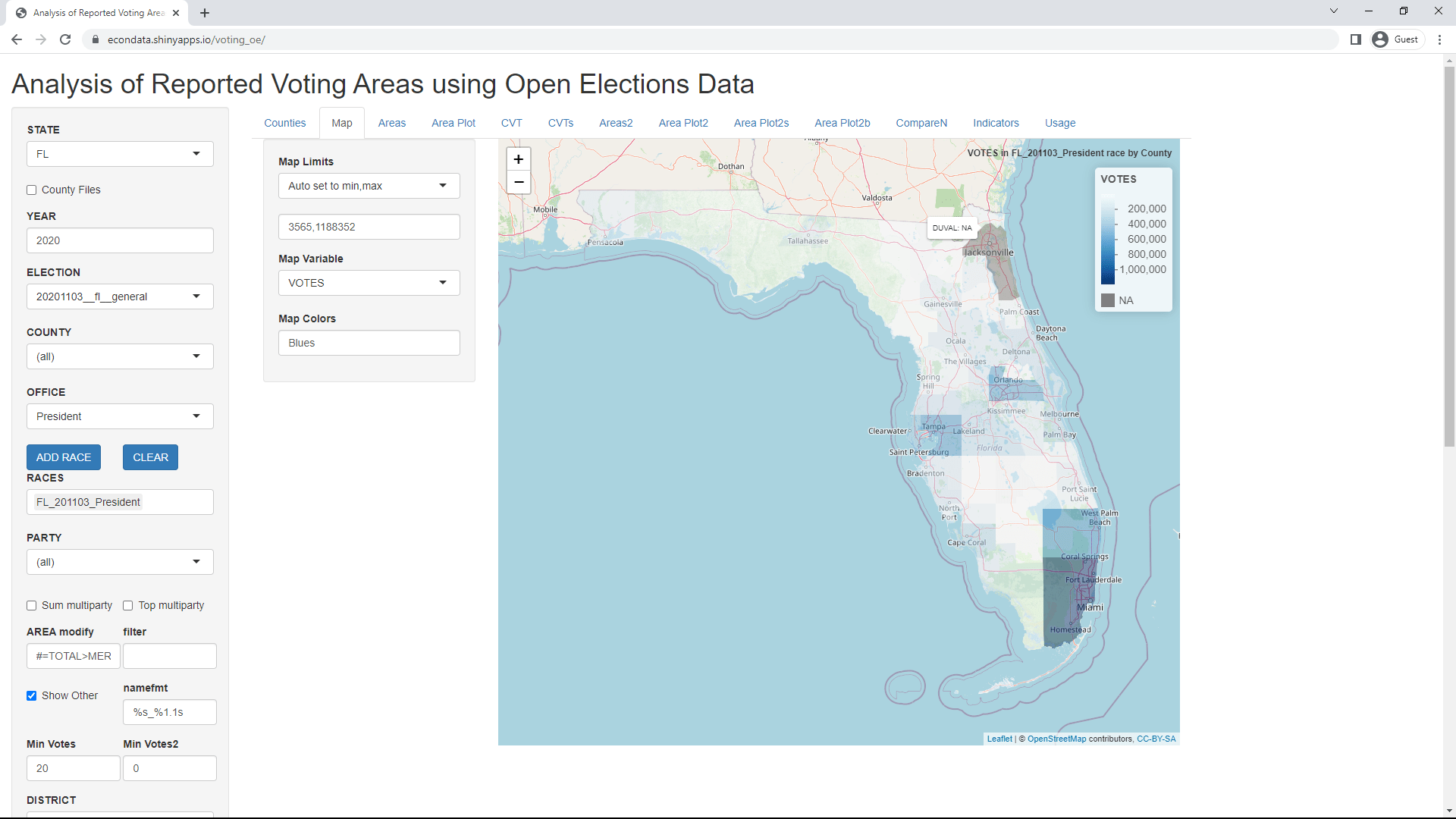Viewport: 1456px width, 819px height.
Task: Enable County Files checkbox
Action: pos(32,190)
